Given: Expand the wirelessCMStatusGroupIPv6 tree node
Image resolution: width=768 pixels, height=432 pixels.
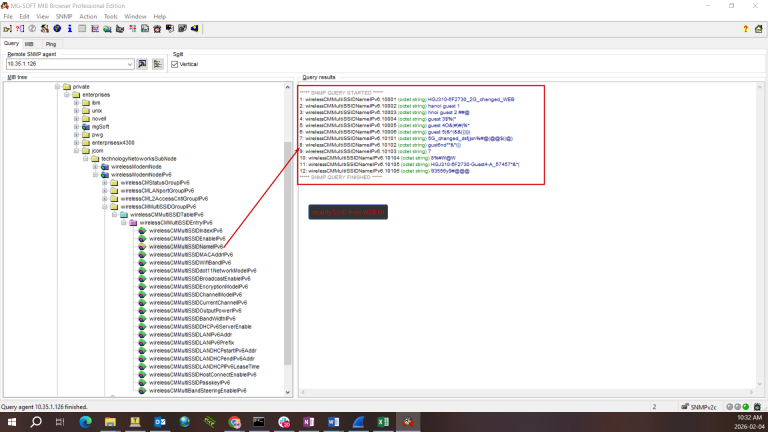Looking at the screenshot, I should (x=105, y=183).
